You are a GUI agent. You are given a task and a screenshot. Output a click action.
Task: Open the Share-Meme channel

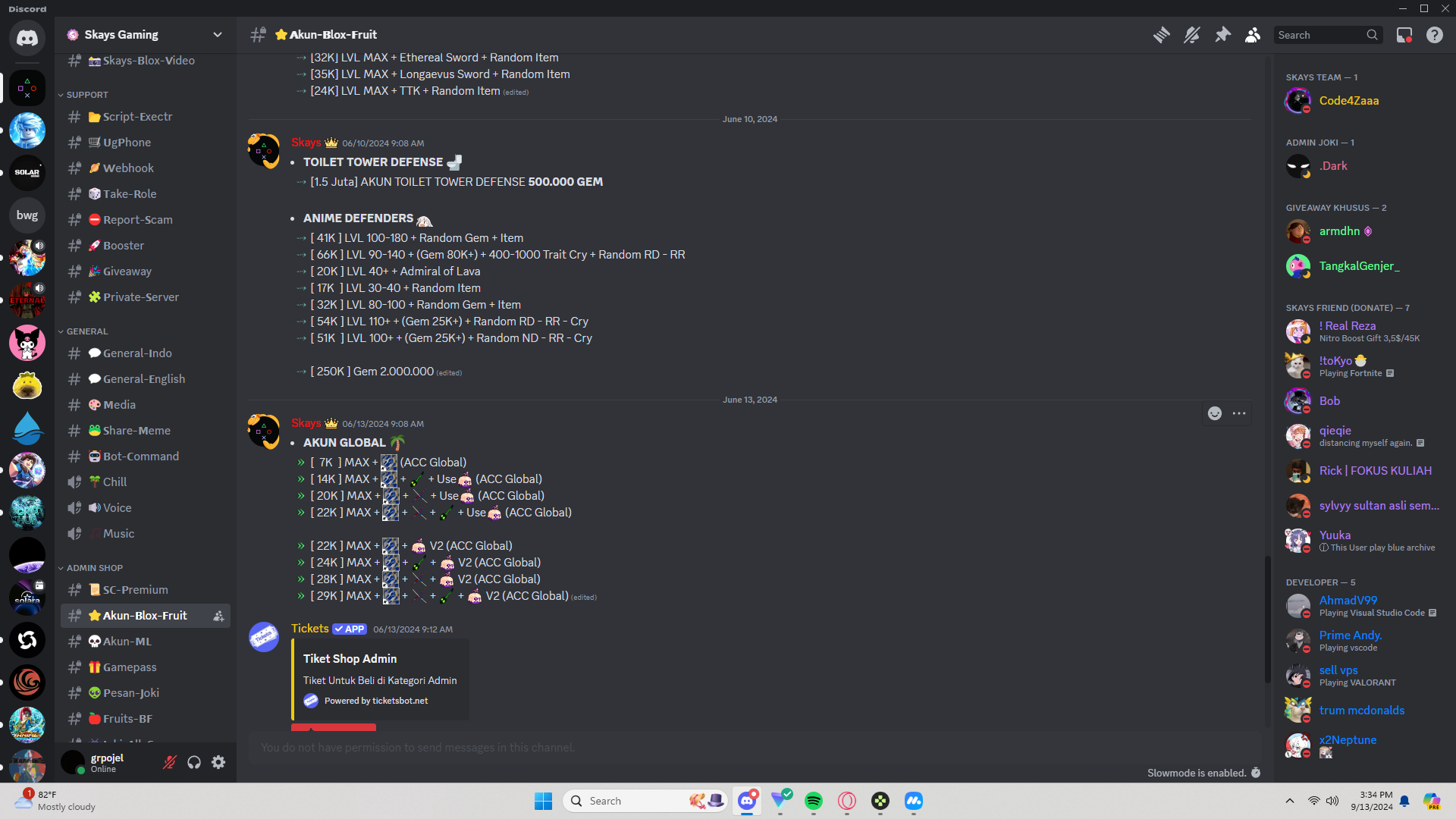coord(146,431)
